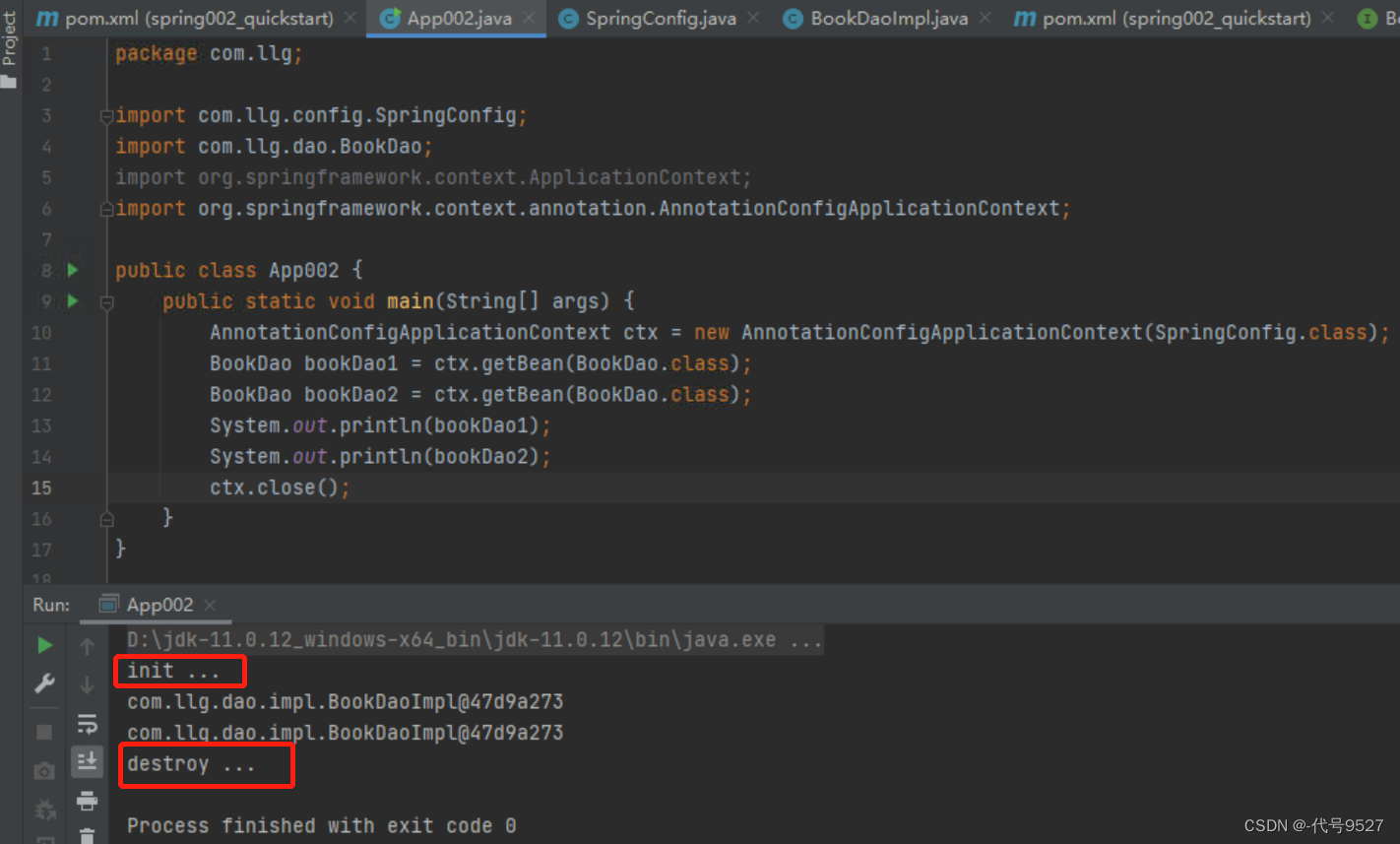Close the BookDaoImpl.java tab

click(985, 18)
